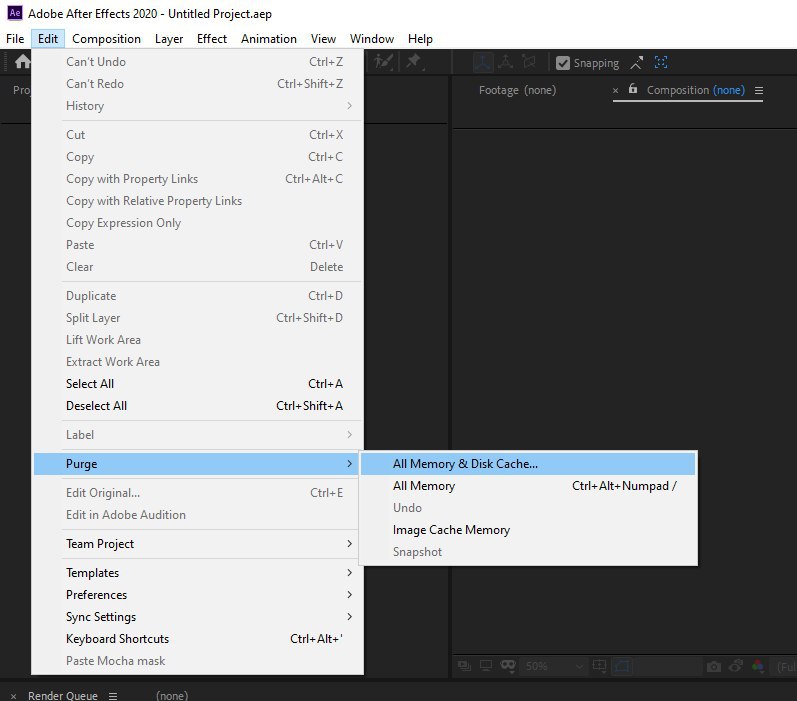Viewport: 797px width, 701px height.
Task: Click the Extract Work Area entry
Action: (198, 361)
